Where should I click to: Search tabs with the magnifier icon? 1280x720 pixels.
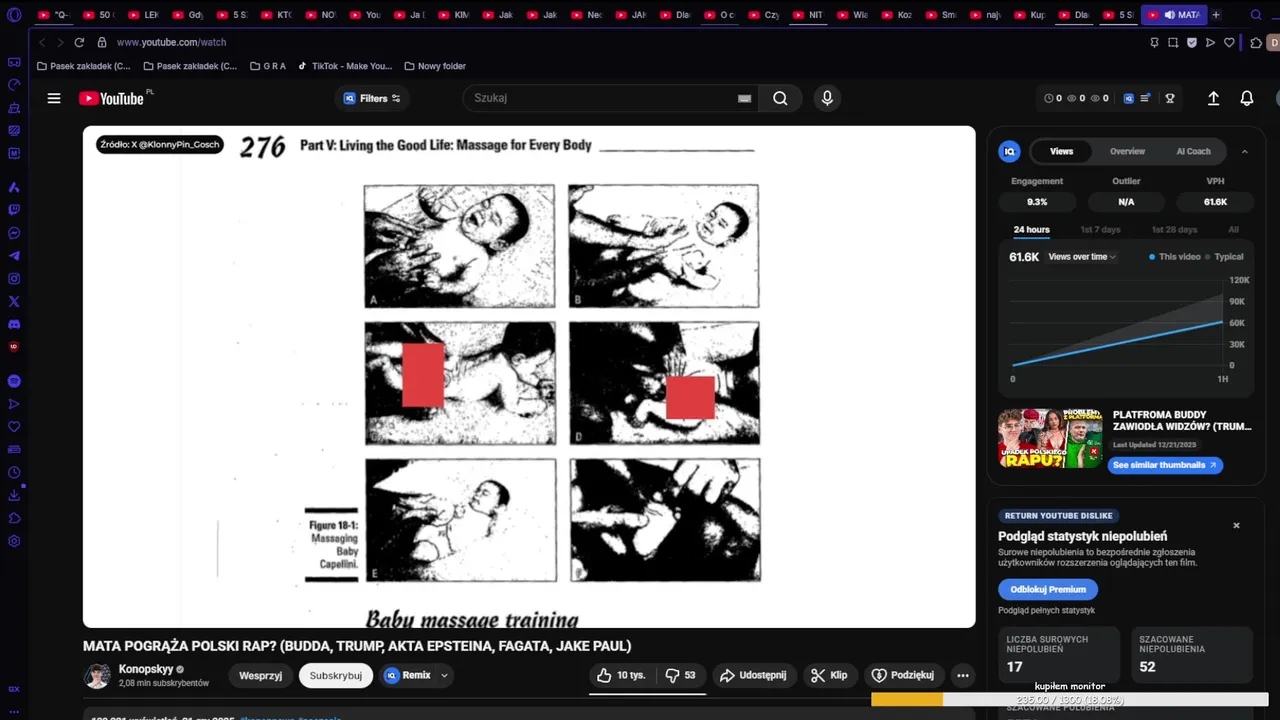(x=1256, y=15)
